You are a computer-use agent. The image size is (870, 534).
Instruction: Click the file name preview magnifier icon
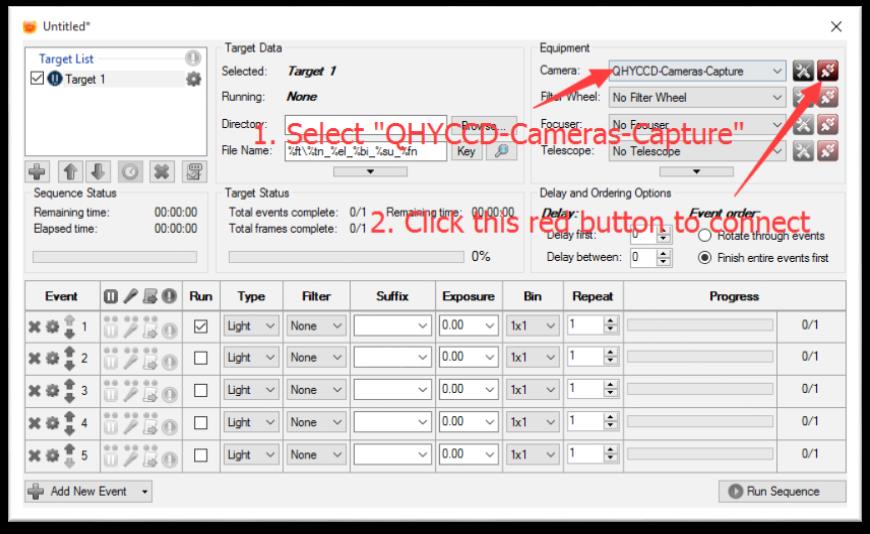502,152
